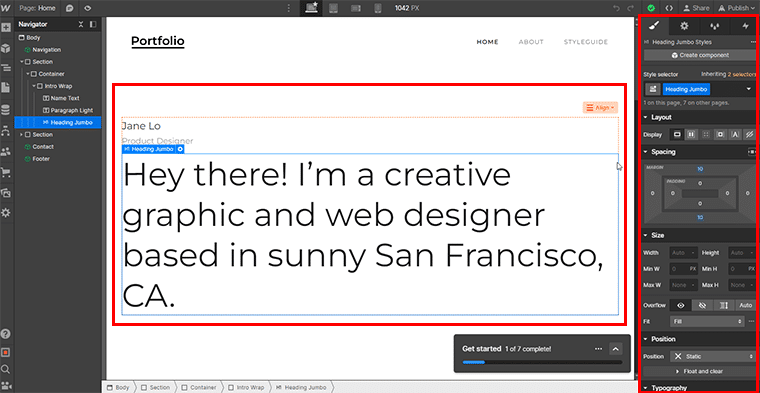Screen dimensions: 760x393
Task: Set overflow to scroll
Action: 725,305
